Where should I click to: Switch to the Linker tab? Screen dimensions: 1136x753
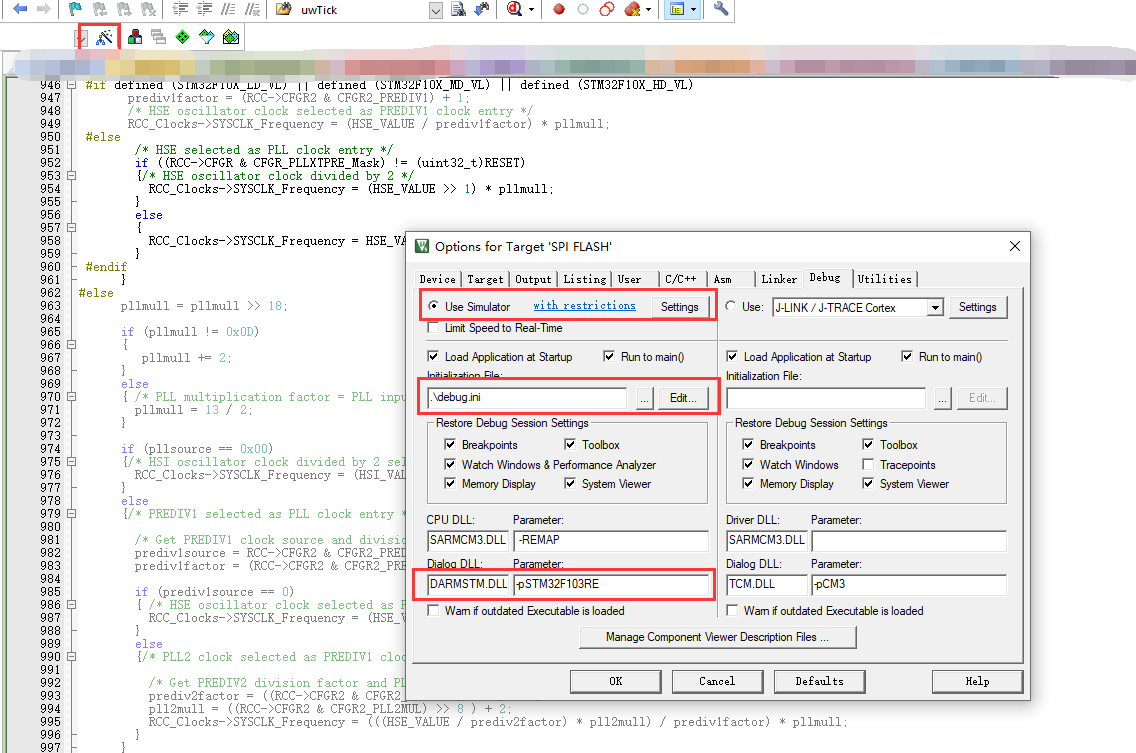[780, 279]
